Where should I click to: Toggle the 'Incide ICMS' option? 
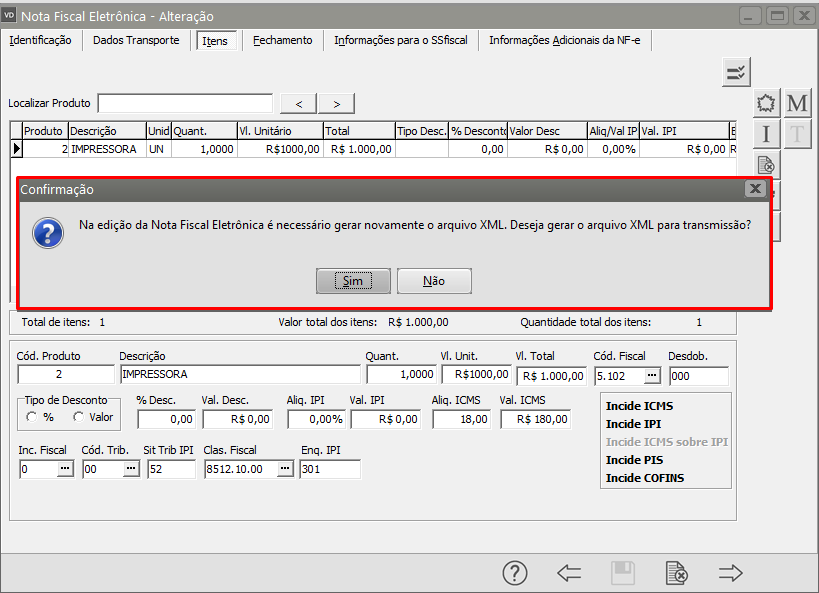tap(639, 406)
